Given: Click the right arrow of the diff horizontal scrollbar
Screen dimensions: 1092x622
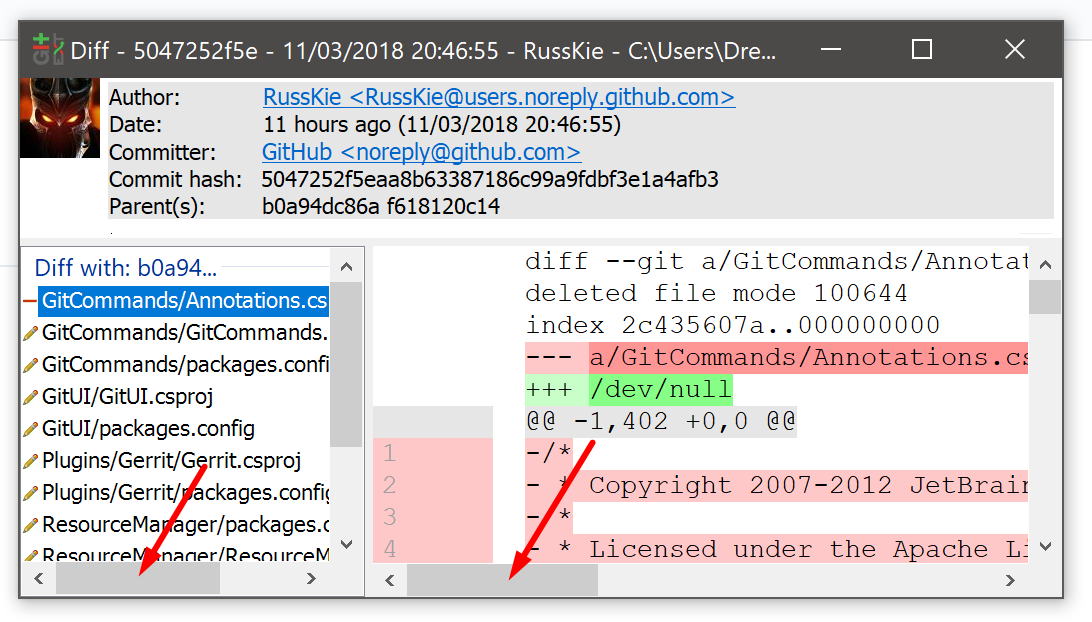Looking at the screenshot, I should click(x=1010, y=579).
